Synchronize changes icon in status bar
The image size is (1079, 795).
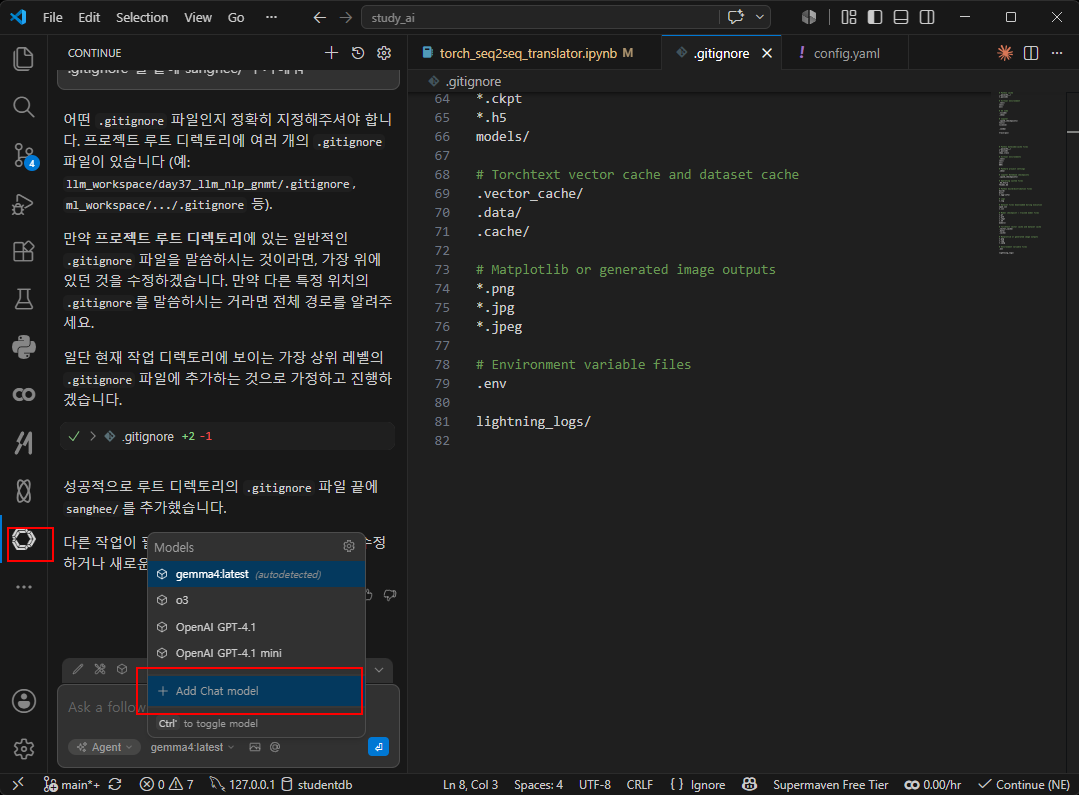(115, 785)
